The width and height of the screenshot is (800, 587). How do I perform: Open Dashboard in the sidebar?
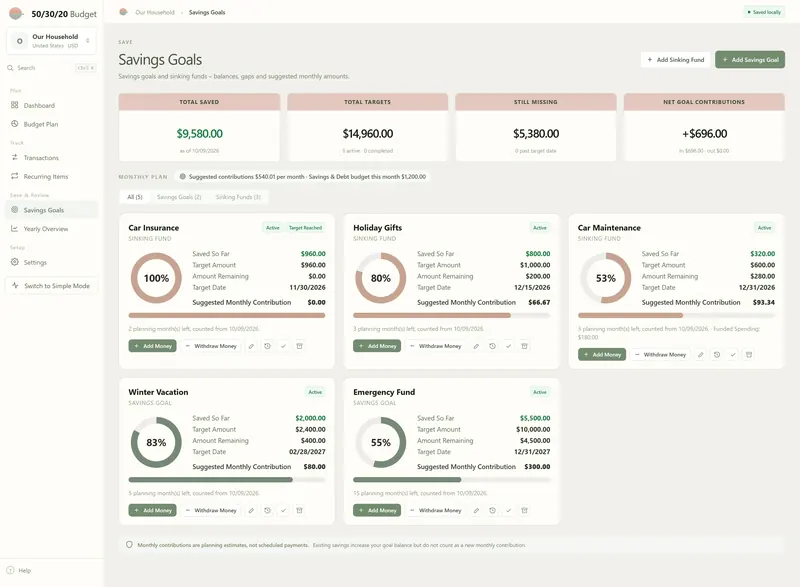pos(52,106)
